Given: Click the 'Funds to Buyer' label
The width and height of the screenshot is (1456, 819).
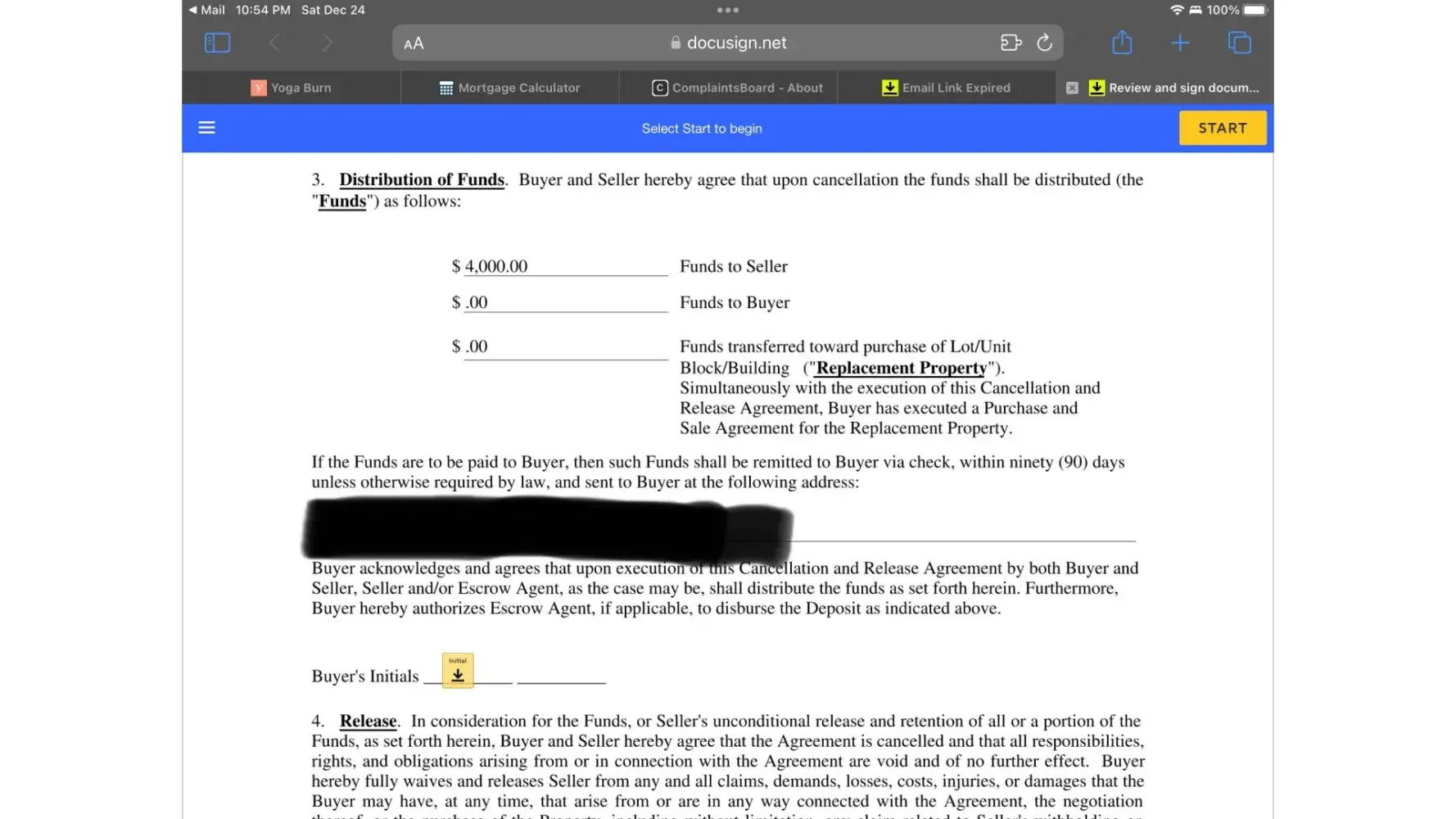Looking at the screenshot, I should (735, 302).
